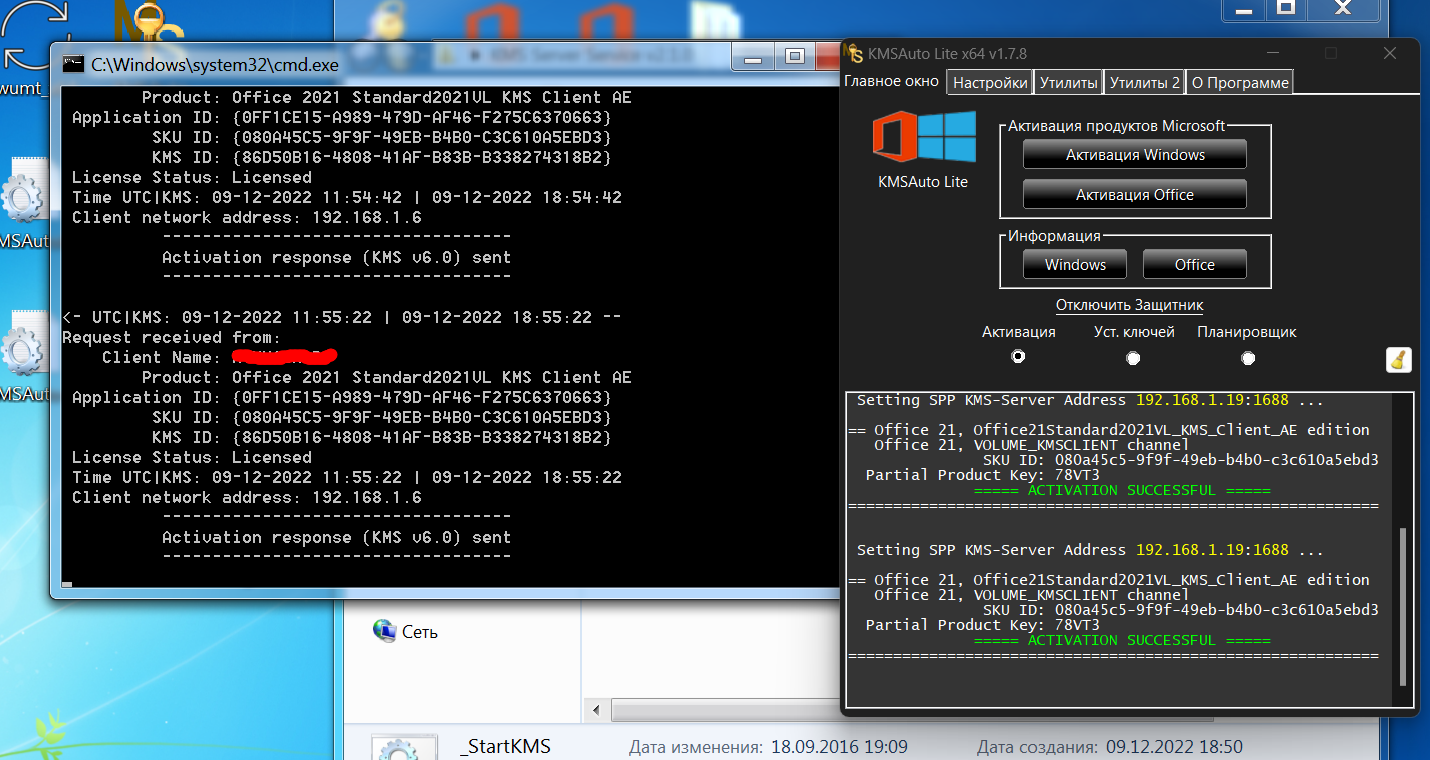1430x760 pixels.
Task: Click the first yellow 192.168.1.19:1688 address
Action: (1212, 400)
